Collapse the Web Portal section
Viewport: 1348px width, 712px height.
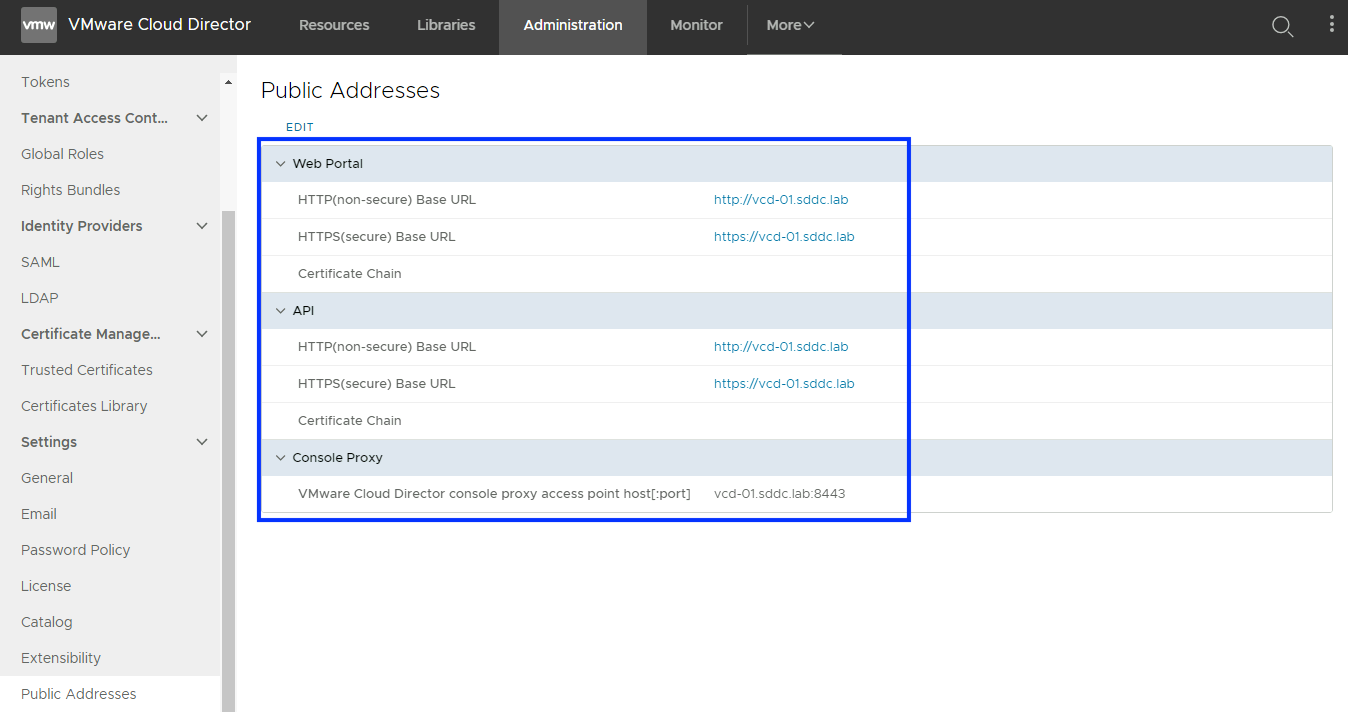pyautogui.click(x=280, y=164)
